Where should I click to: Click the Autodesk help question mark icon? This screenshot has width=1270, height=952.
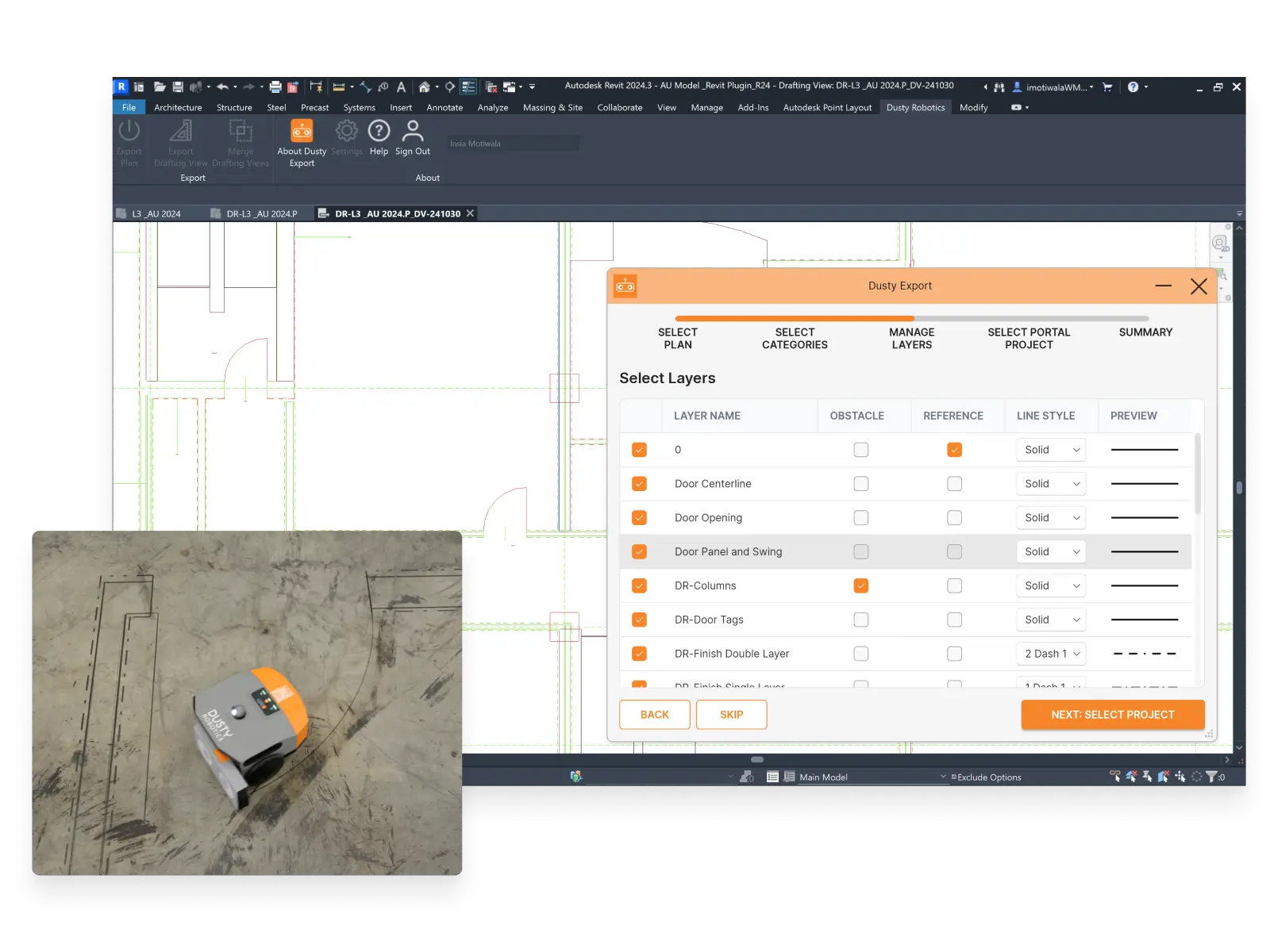[1133, 87]
